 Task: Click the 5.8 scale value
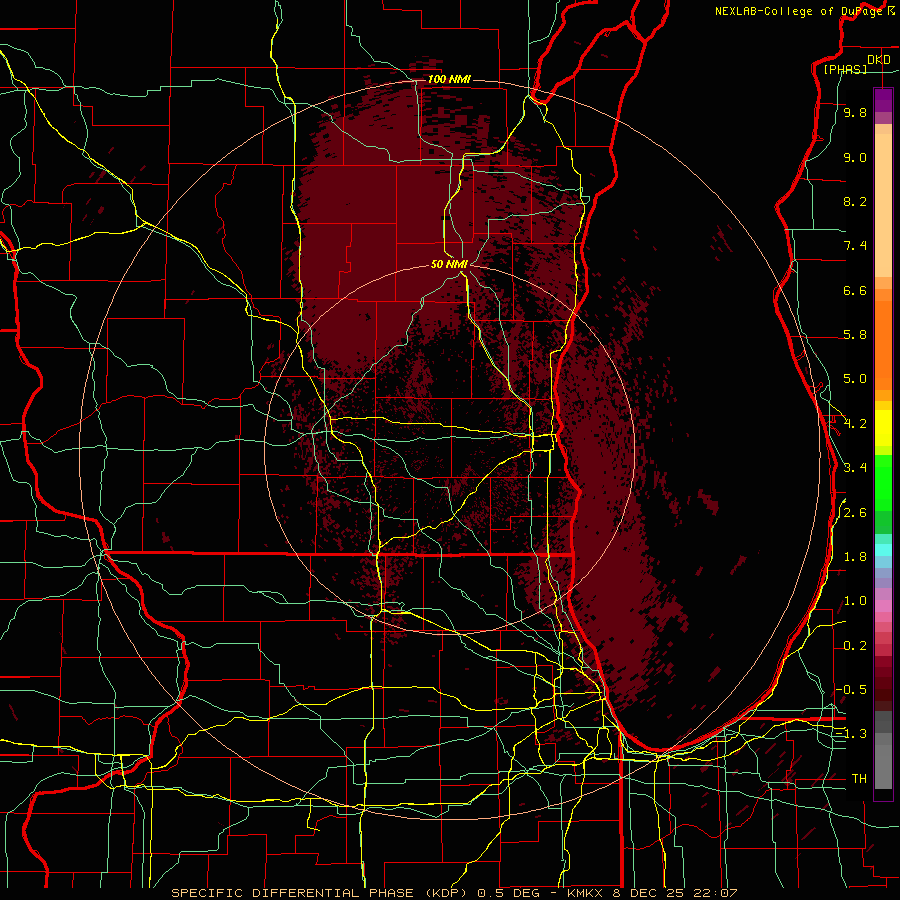tap(855, 335)
